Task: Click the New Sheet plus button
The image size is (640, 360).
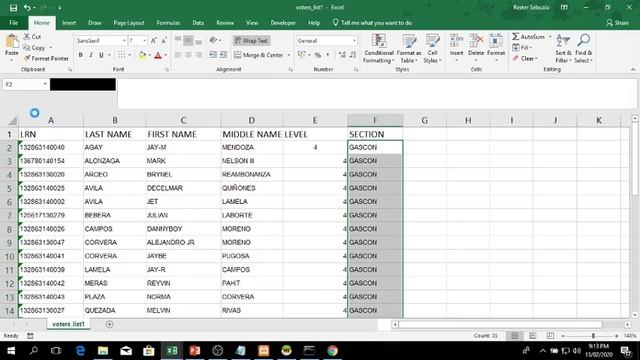Action: 109,324
